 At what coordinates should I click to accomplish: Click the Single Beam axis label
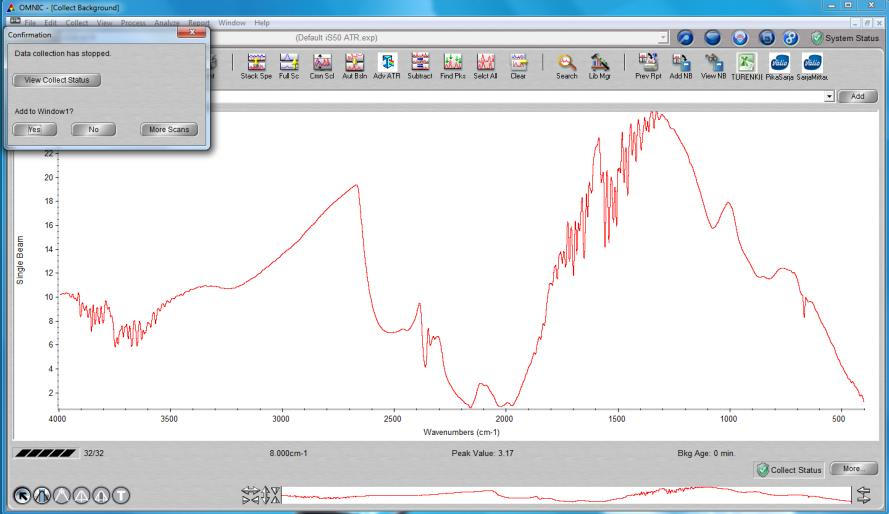tap(20, 260)
